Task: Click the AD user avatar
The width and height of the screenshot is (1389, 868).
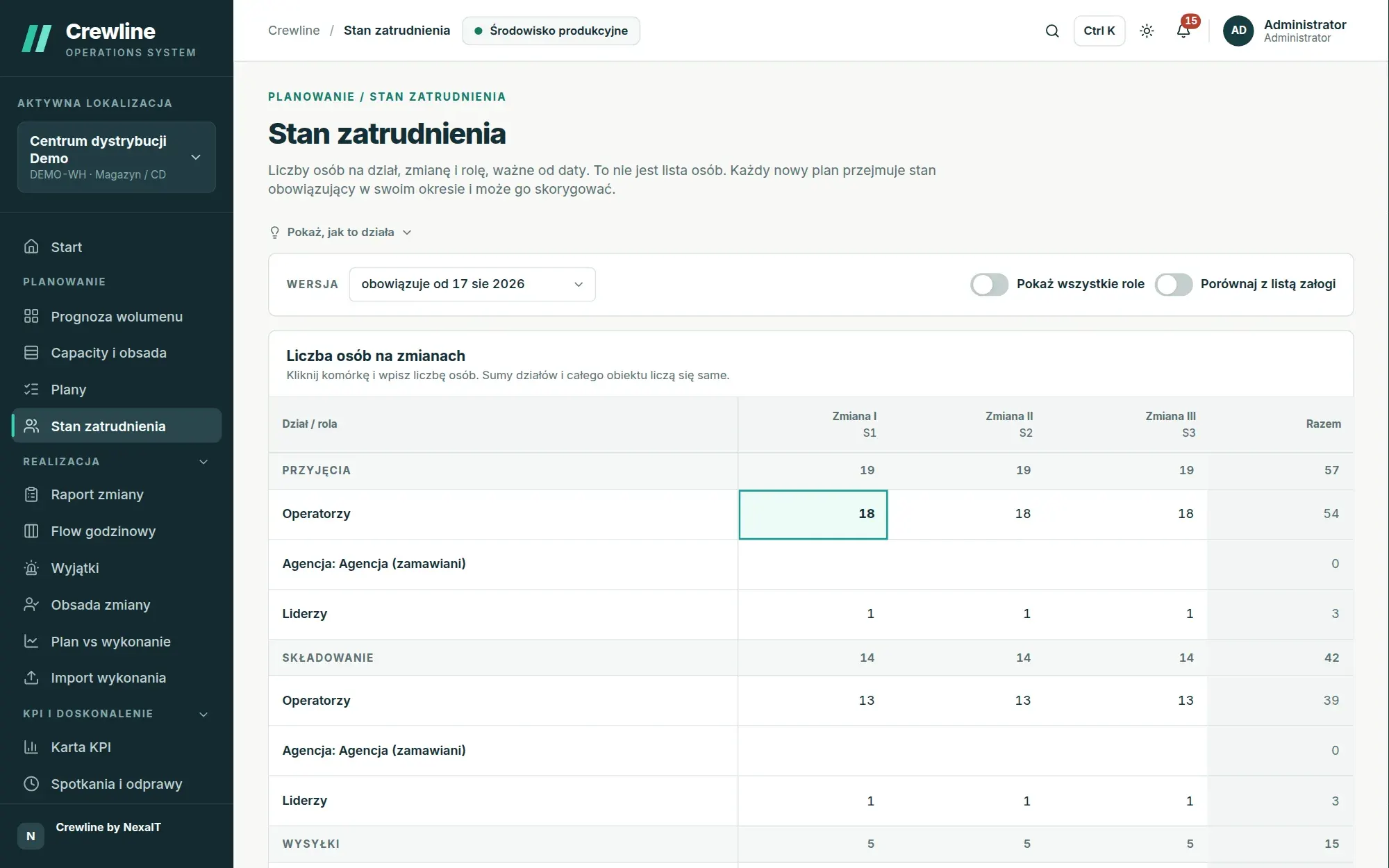Action: click(1238, 31)
